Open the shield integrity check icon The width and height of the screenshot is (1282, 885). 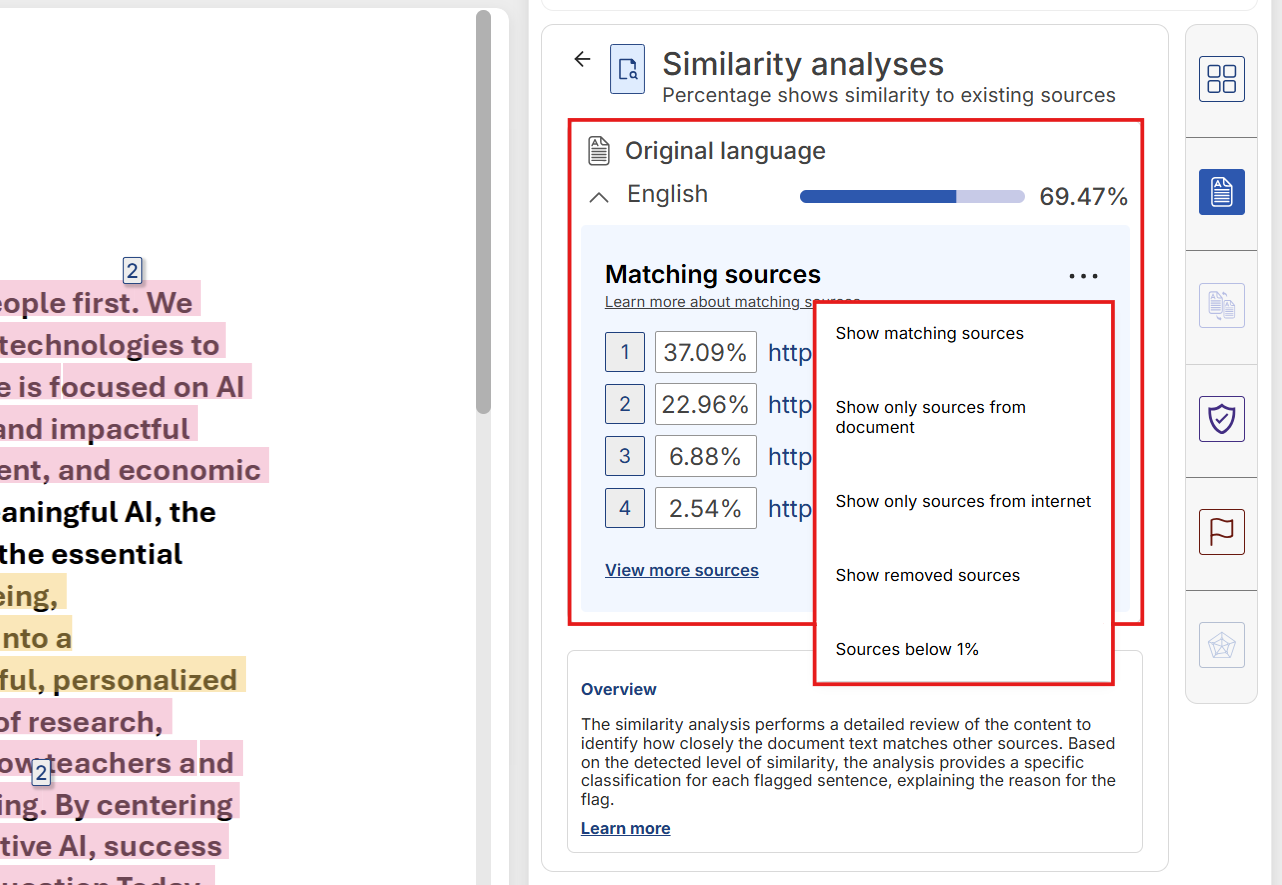(x=1221, y=419)
